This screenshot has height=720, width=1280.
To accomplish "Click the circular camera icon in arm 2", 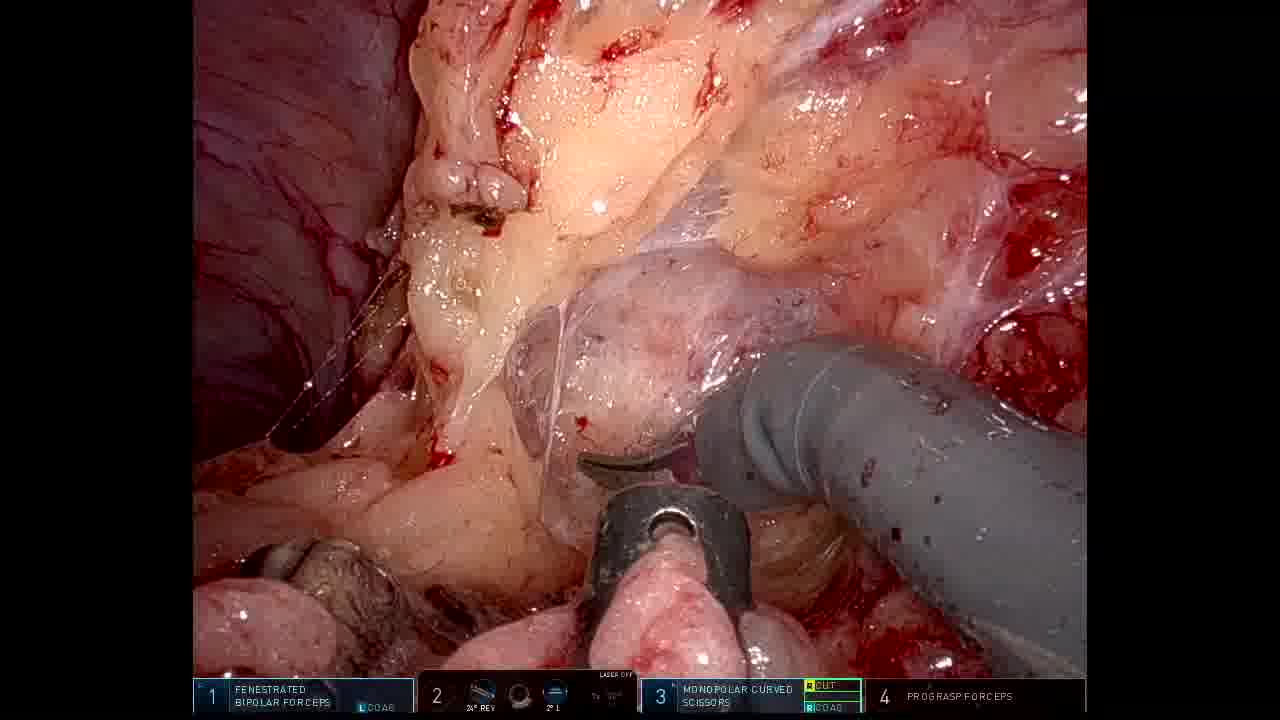I will [x=519, y=694].
